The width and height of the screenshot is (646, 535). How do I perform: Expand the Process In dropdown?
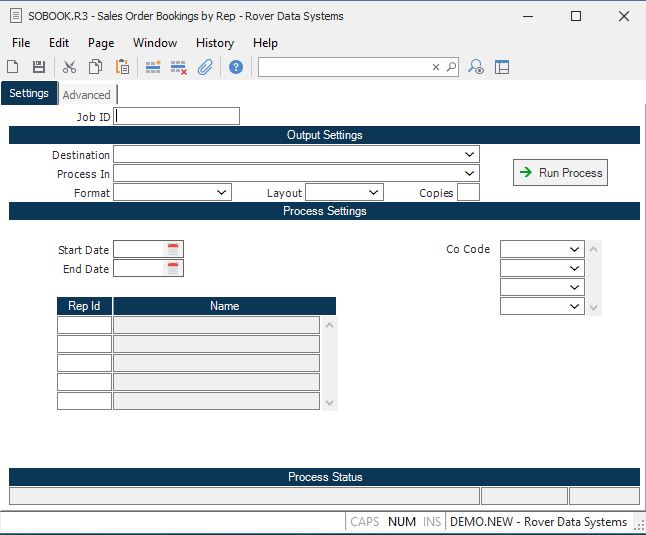(469, 174)
